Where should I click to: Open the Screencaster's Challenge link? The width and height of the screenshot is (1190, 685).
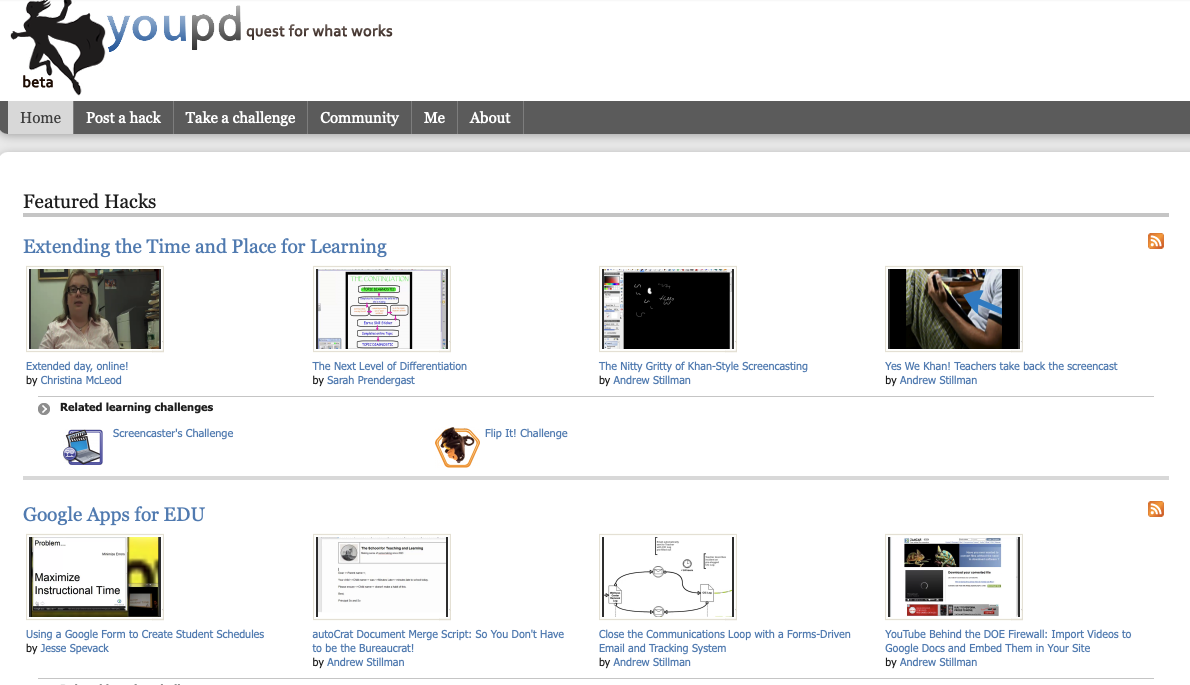[x=173, y=433]
